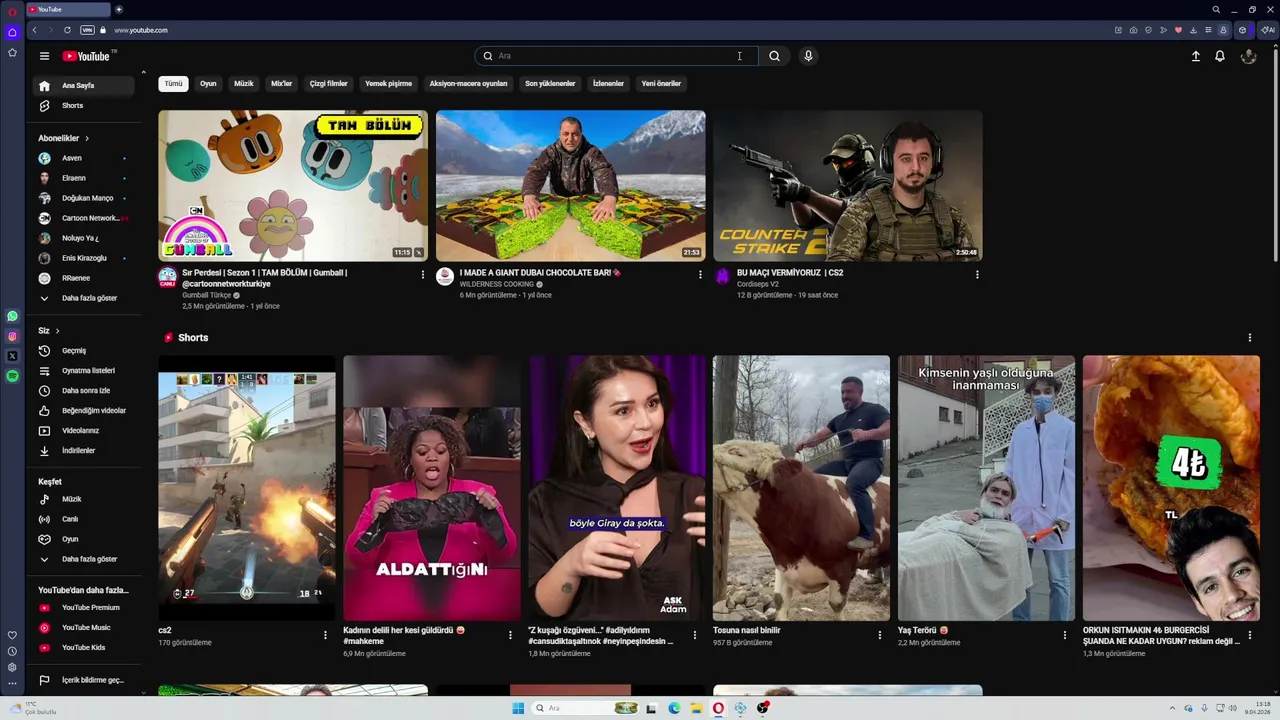Open File Explorer from taskbar
1280x720 pixels.
(x=696, y=708)
